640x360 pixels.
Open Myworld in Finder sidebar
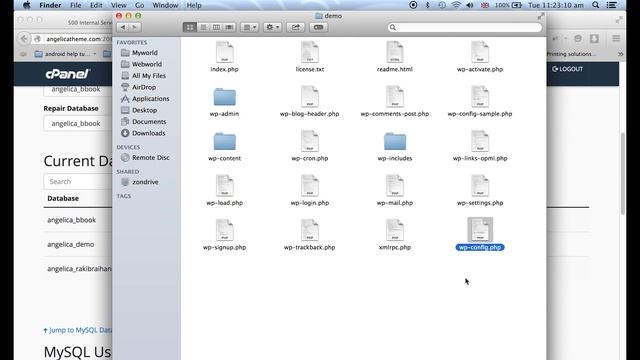(146, 53)
